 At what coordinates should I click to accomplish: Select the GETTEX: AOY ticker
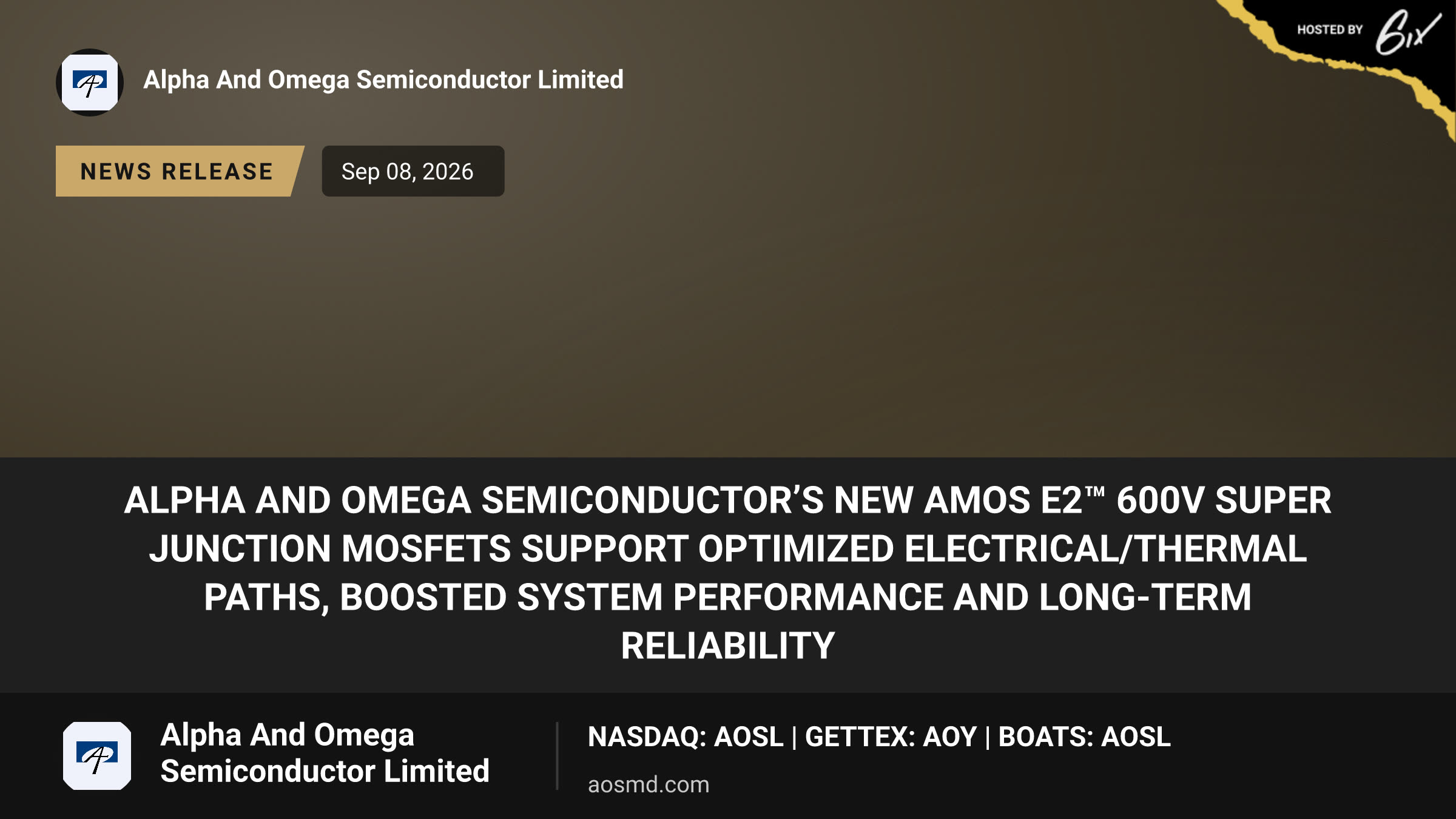pyautogui.click(x=891, y=736)
